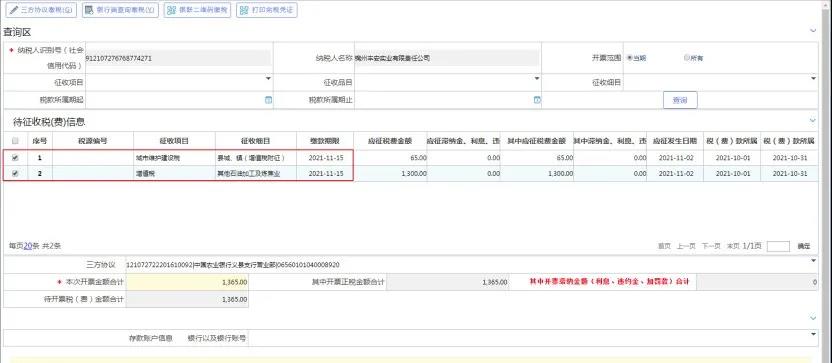Collapse the 待征收税(费)信息 section chevron
832x363 pixels.
(813, 120)
